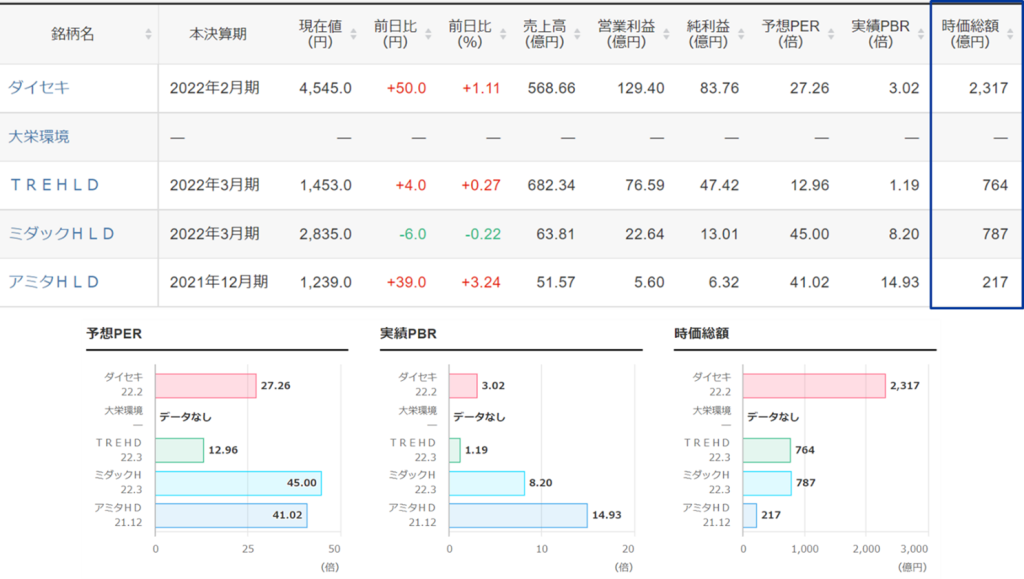Click アミタＨＬＤ net profit 6.32
Viewport: 1024px width, 579px height.
point(724,283)
